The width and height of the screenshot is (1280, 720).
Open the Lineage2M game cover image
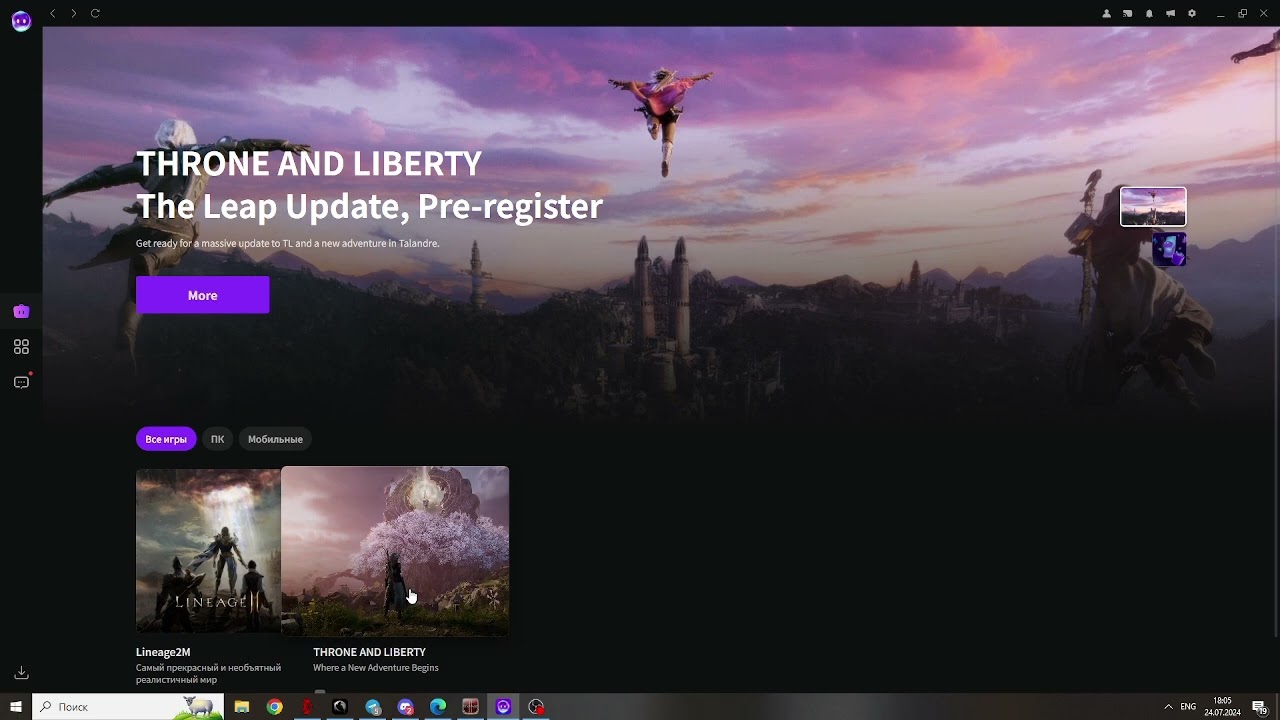(208, 550)
